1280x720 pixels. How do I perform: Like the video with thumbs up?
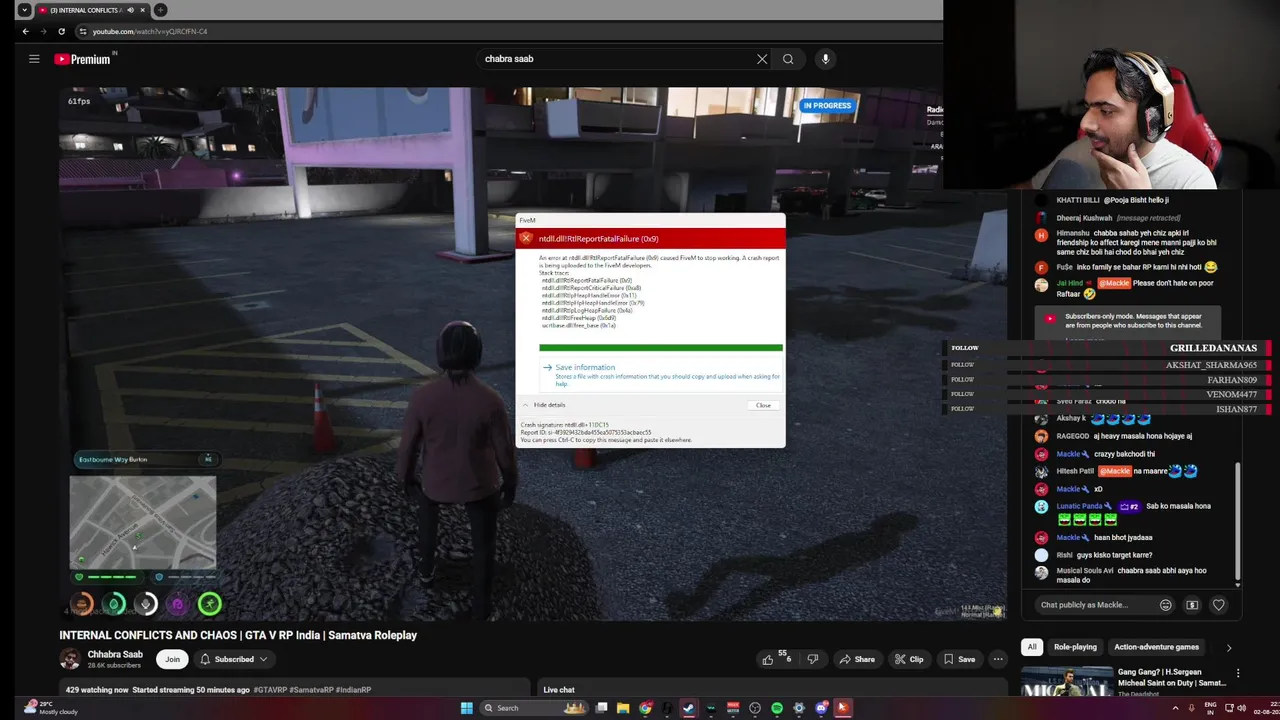tap(768, 659)
